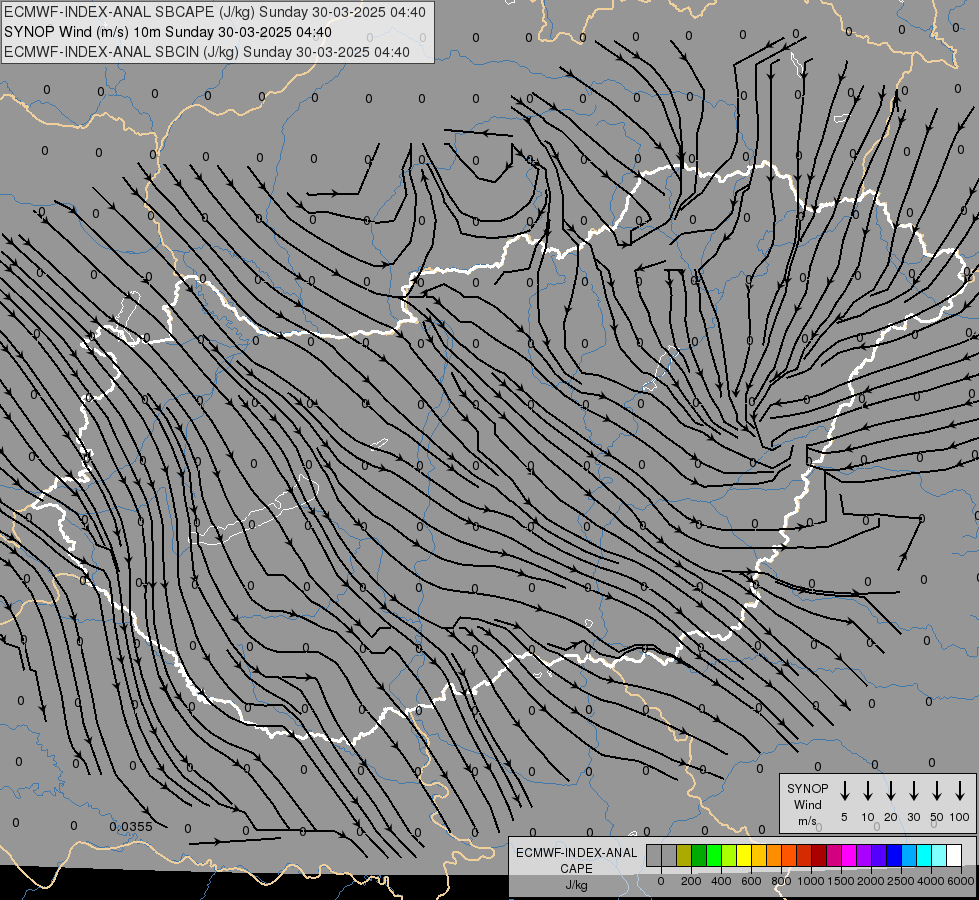Click the 2500 tick label on CAPE scale
Screen dimensions: 979x900
tap(901, 881)
